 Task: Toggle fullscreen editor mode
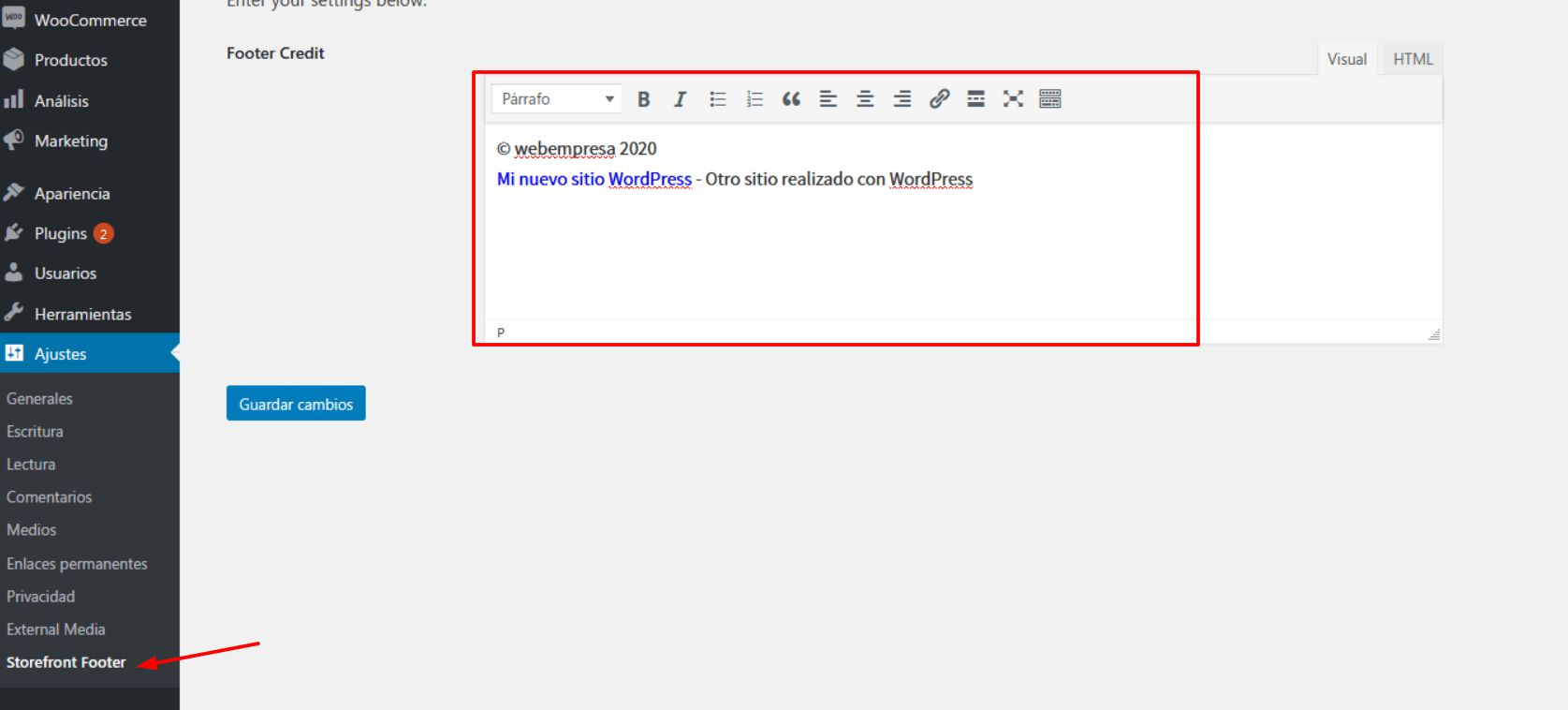[x=1013, y=99]
